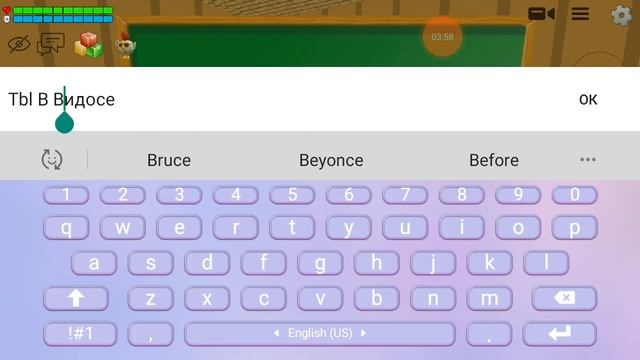640x360 pixels.
Task: Click inside the text input field
Action: click(x=286, y=99)
